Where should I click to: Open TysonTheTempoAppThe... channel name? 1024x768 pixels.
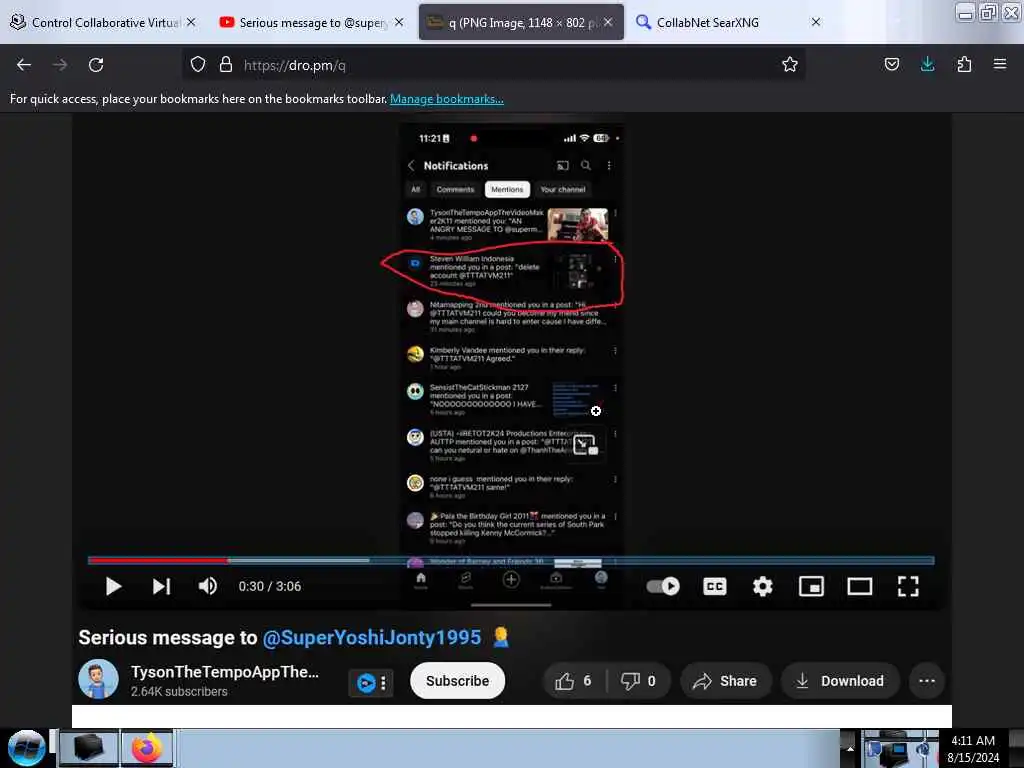coord(225,672)
